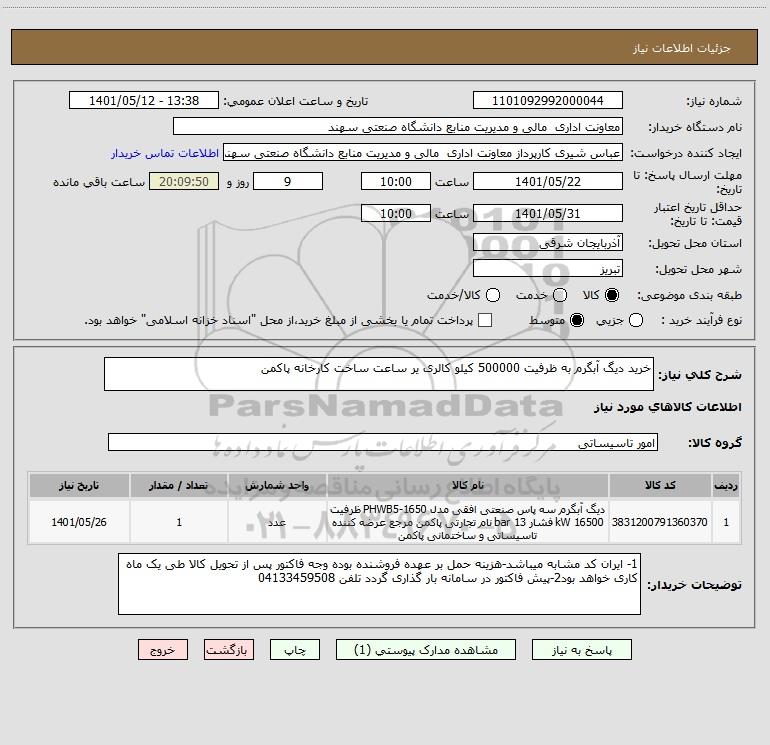Click the remaining time 20:09:50 field
The height and width of the screenshot is (745, 770).
click(x=184, y=181)
